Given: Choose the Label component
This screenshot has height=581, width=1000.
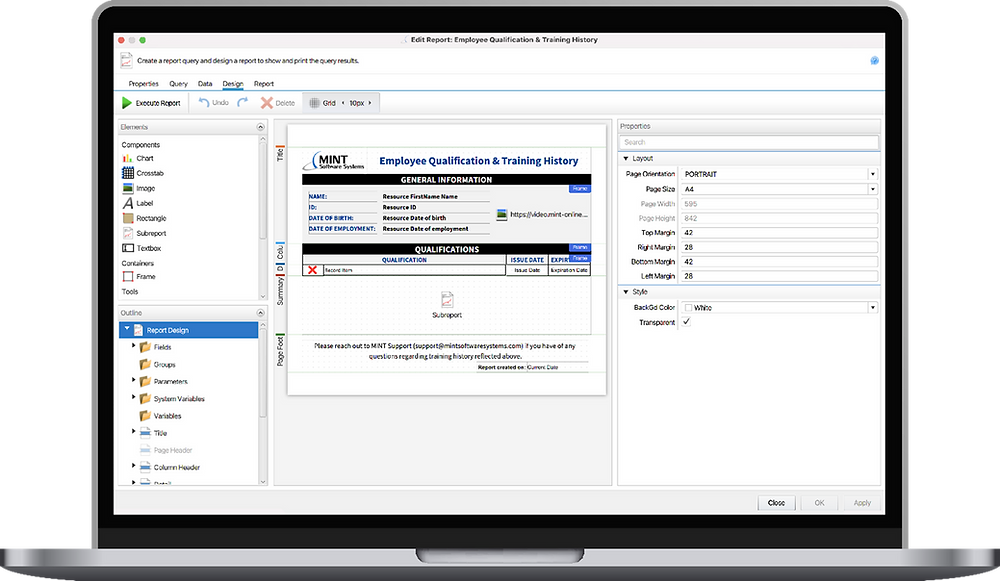Looking at the screenshot, I should pos(138,203).
